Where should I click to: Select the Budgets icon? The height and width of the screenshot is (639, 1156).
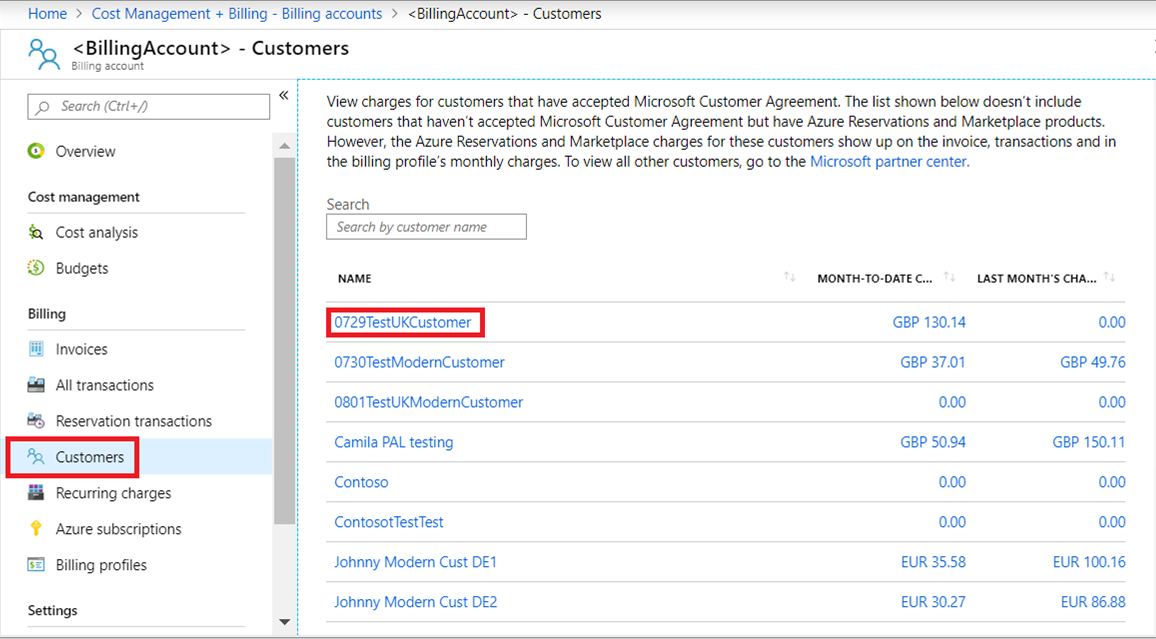coord(37,268)
